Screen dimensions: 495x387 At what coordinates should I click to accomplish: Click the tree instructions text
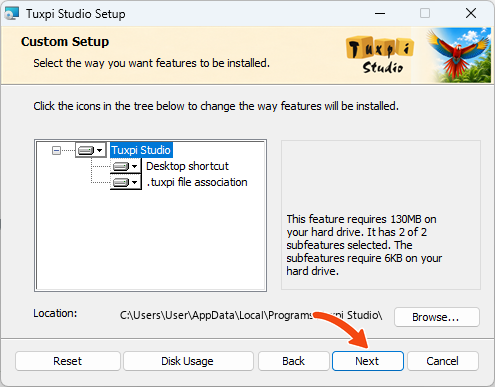(x=216, y=106)
